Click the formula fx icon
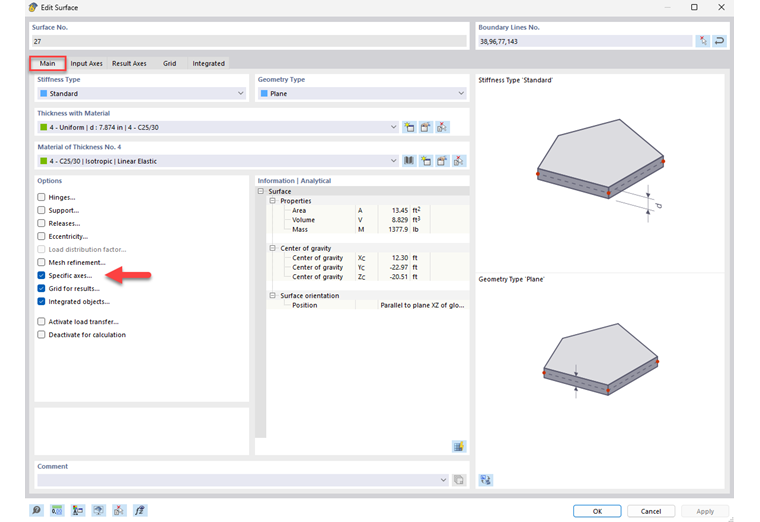 click(140, 510)
